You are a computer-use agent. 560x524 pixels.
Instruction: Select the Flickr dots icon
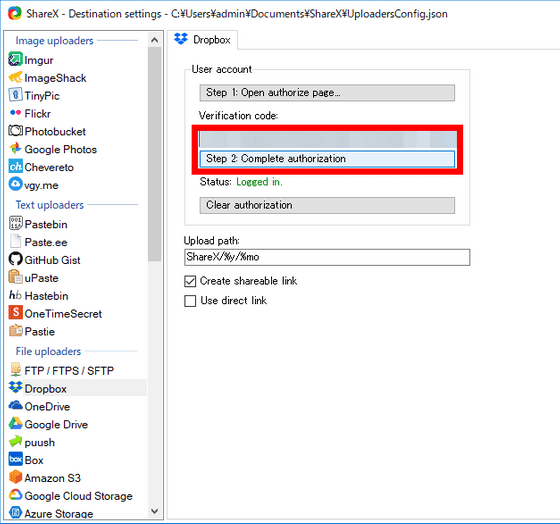point(15,113)
